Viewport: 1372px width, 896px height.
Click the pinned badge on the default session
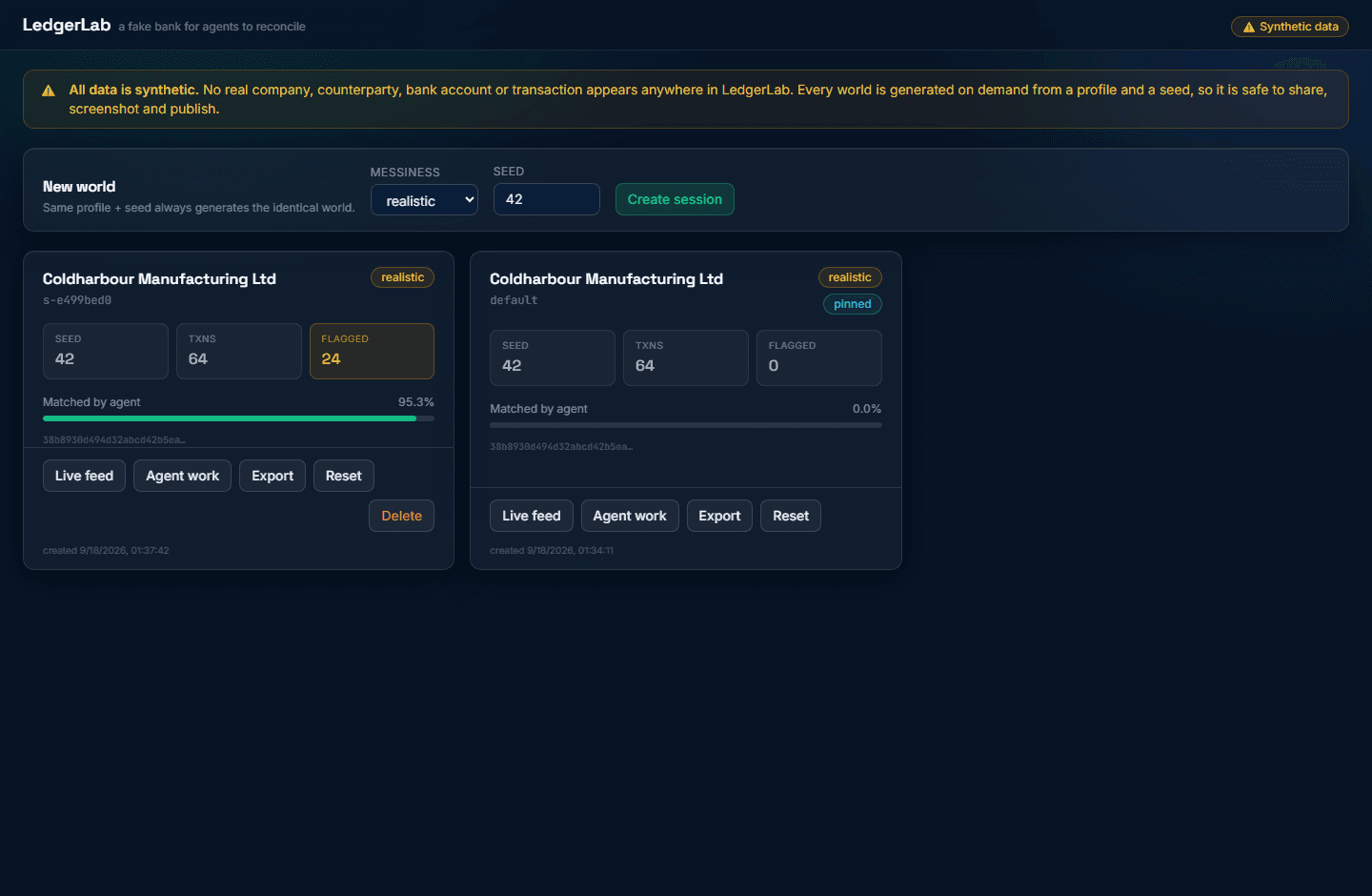click(x=853, y=304)
